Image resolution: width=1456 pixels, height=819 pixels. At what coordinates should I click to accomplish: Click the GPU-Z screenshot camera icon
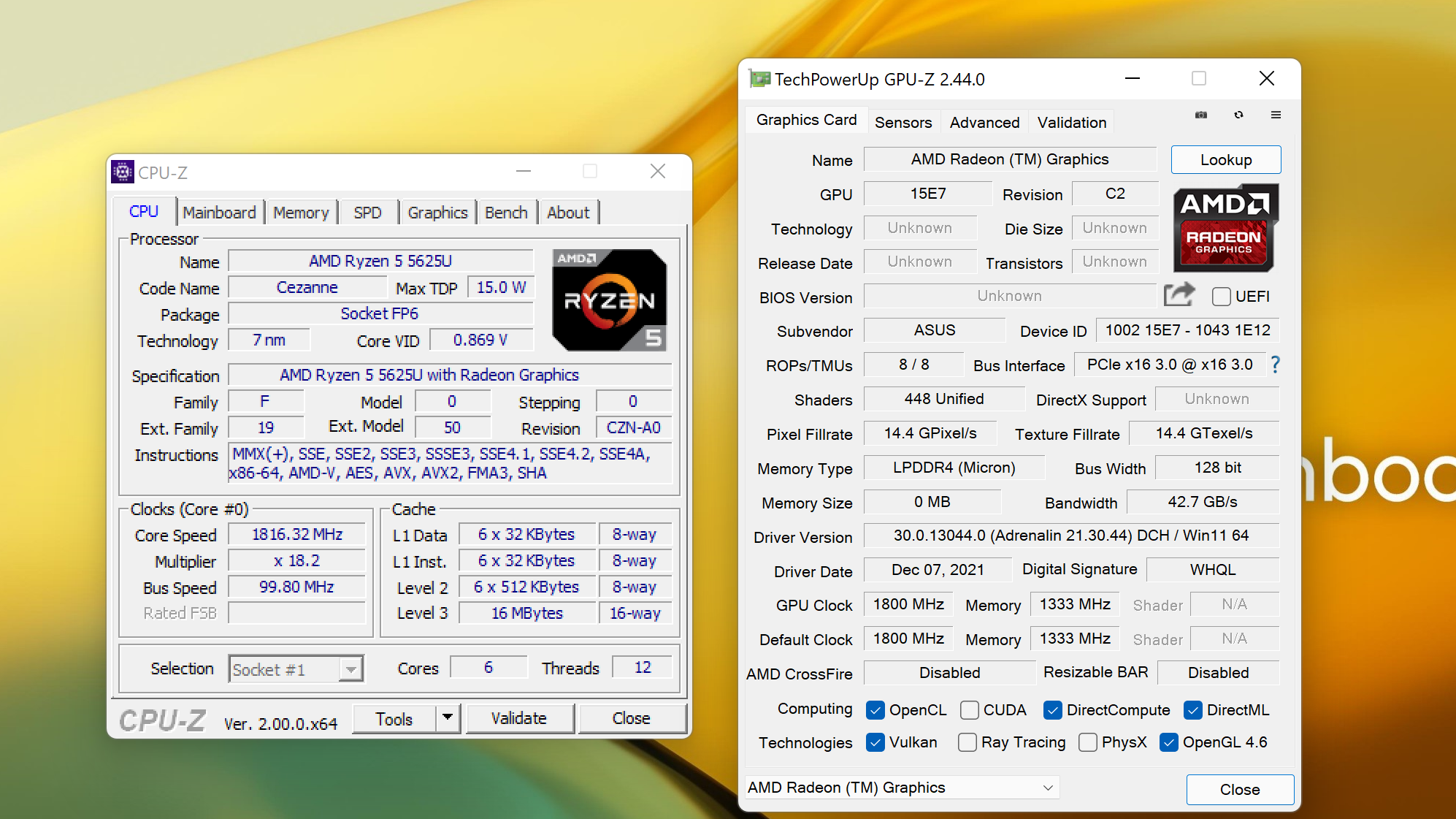[x=1200, y=115]
